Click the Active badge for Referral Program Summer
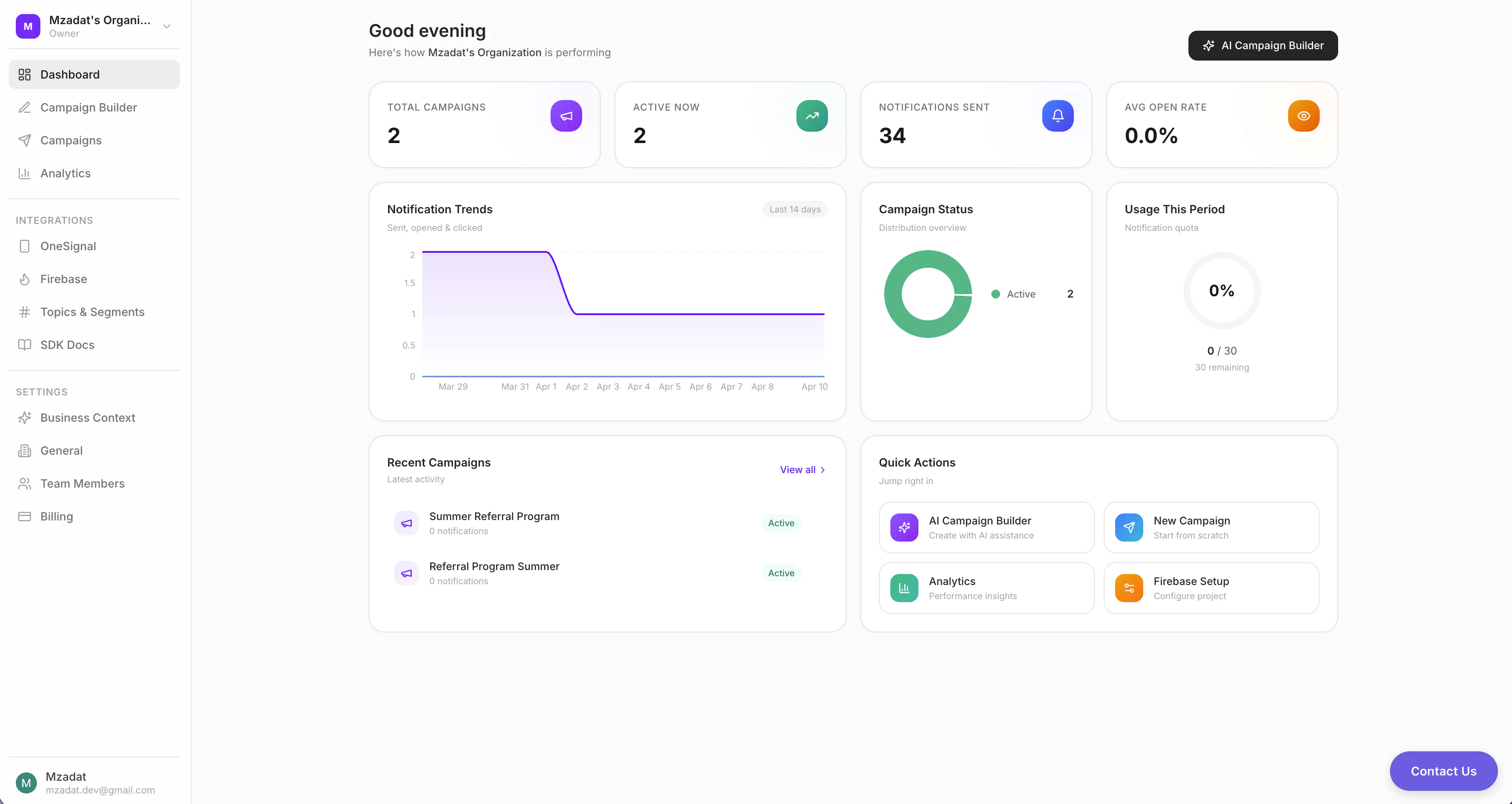This screenshot has height=804, width=1512. point(781,573)
